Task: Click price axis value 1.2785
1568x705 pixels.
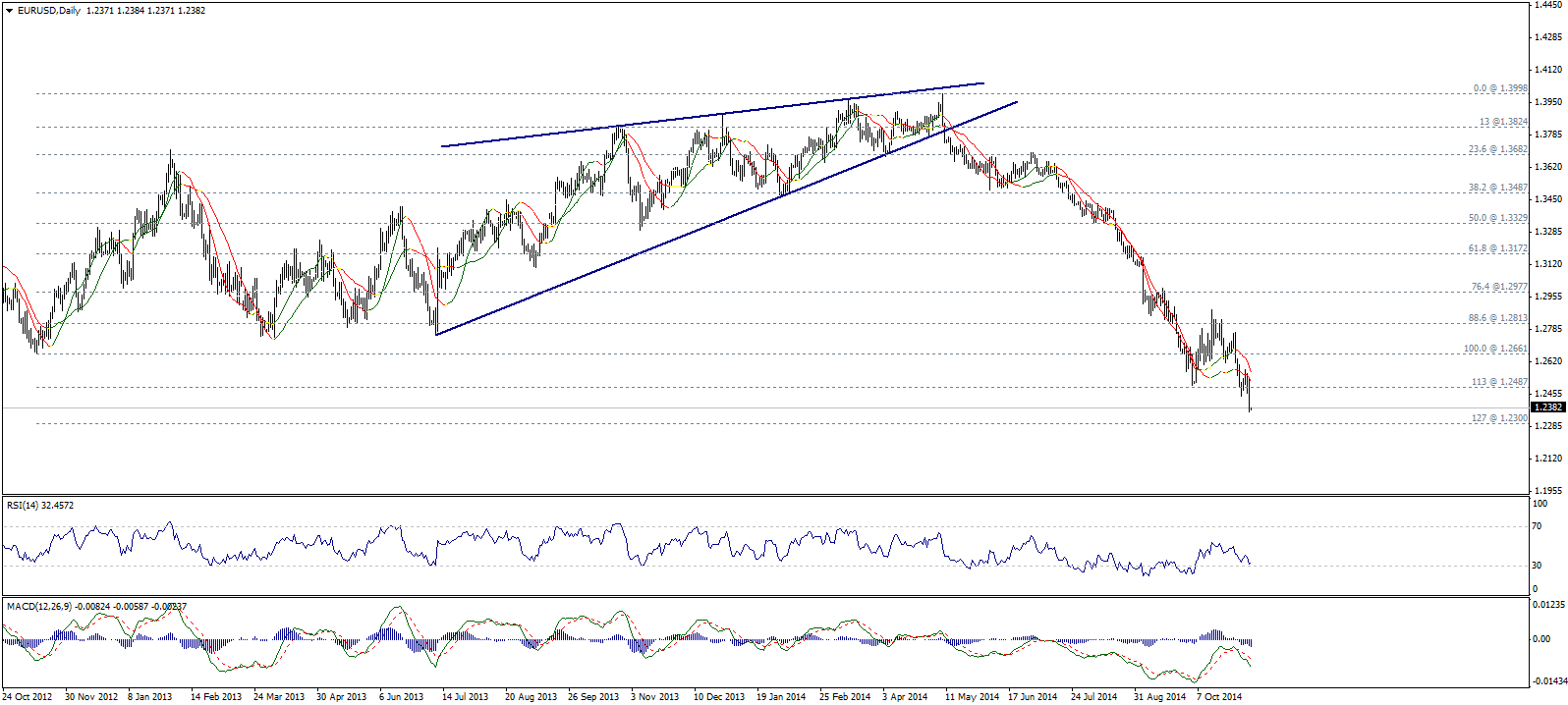Action: (1548, 329)
